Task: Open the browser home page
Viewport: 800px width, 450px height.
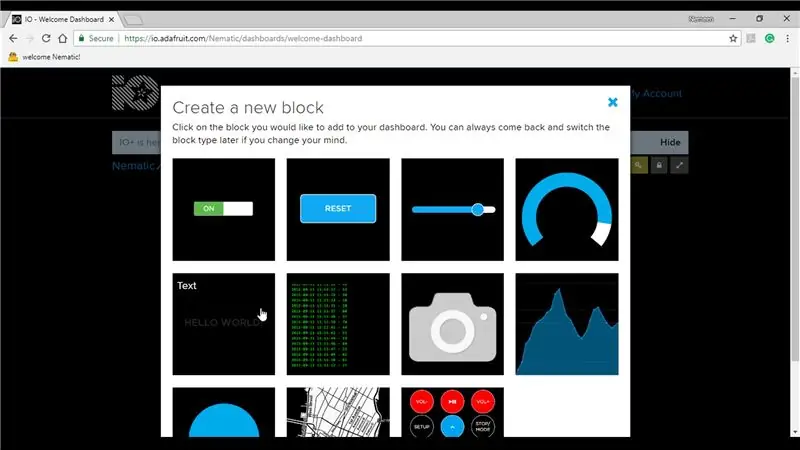Action: pyautogui.click(x=62, y=38)
